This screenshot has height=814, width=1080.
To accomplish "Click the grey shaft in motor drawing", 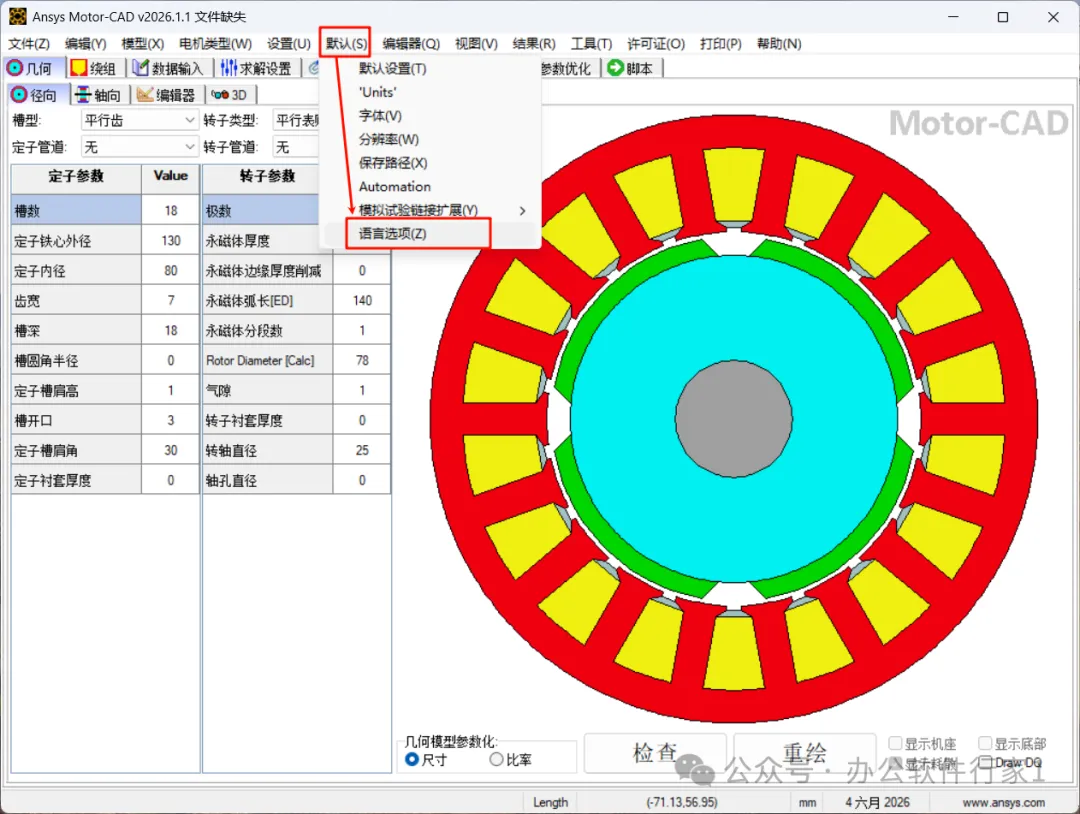I will click(734, 418).
